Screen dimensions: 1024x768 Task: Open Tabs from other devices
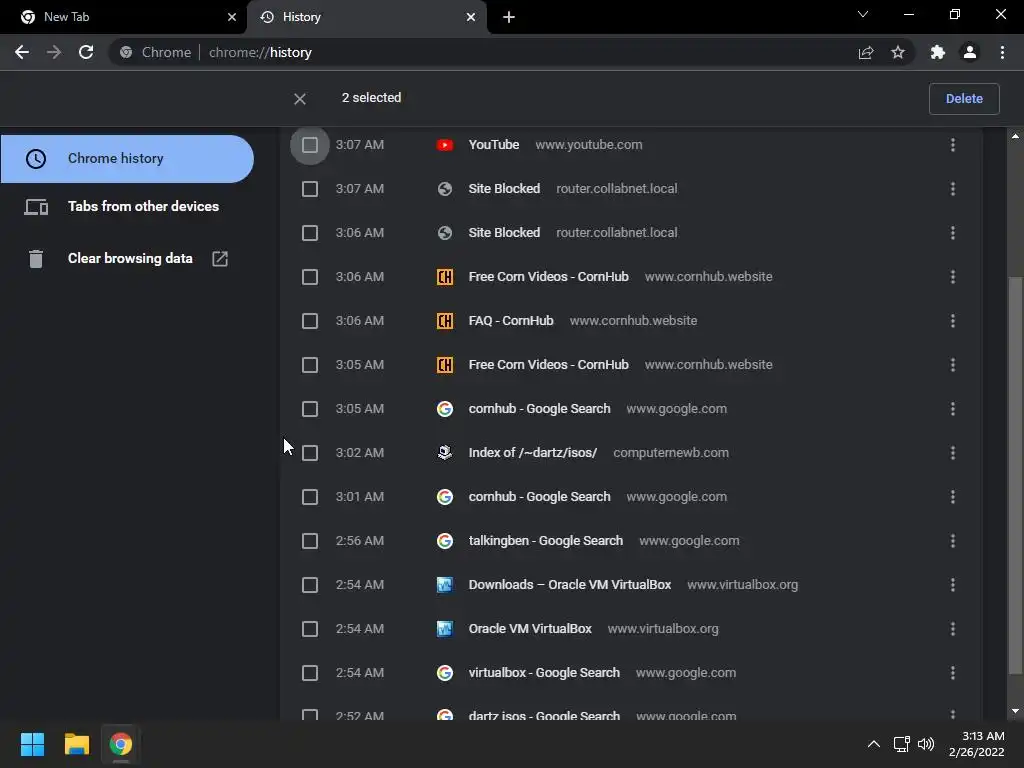127,206
